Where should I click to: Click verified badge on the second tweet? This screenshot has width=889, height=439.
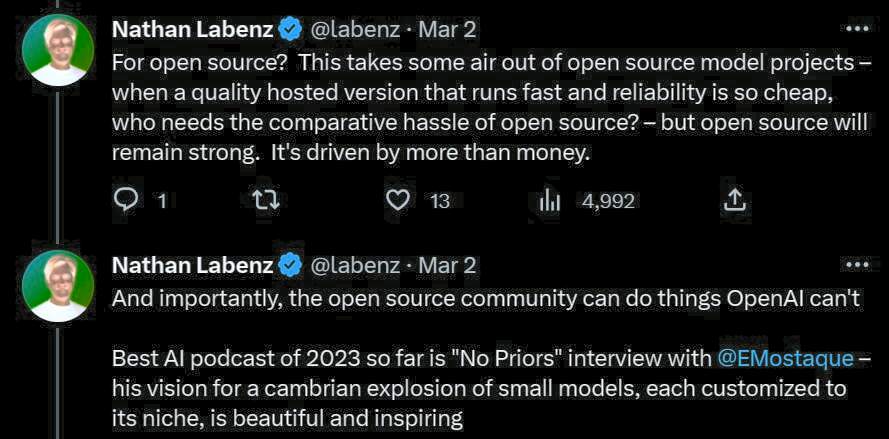click(x=291, y=265)
